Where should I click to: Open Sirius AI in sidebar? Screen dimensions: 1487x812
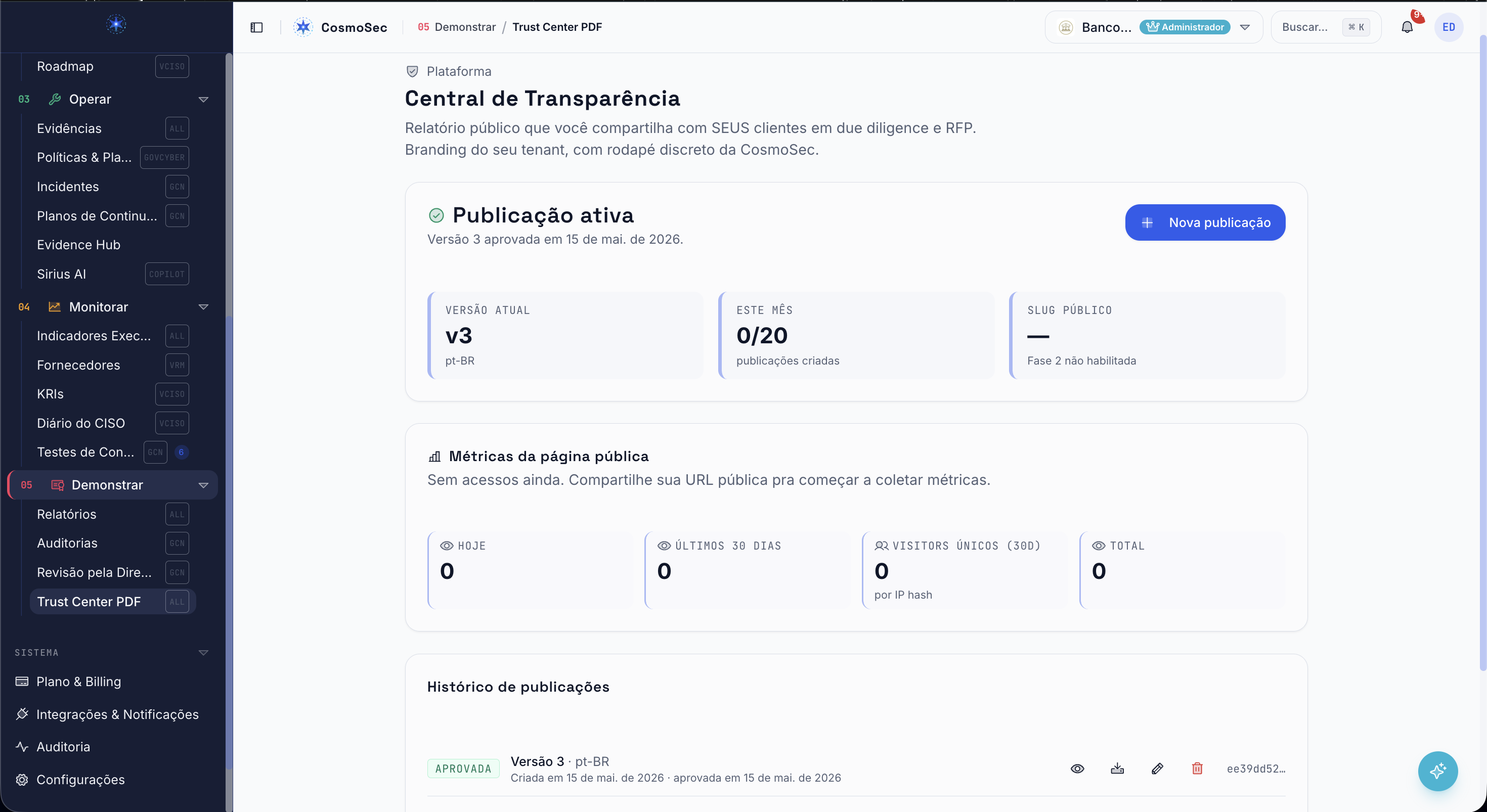pyautogui.click(x=113, y=274)
